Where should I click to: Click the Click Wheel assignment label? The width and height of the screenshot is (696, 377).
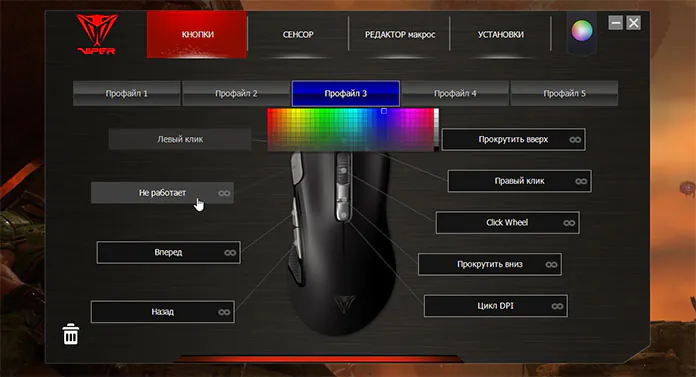point(507,222)
